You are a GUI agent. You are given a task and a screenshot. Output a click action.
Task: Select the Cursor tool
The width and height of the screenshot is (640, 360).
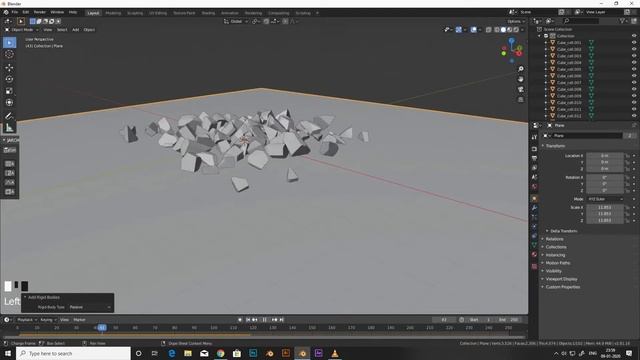coord(9,54)
